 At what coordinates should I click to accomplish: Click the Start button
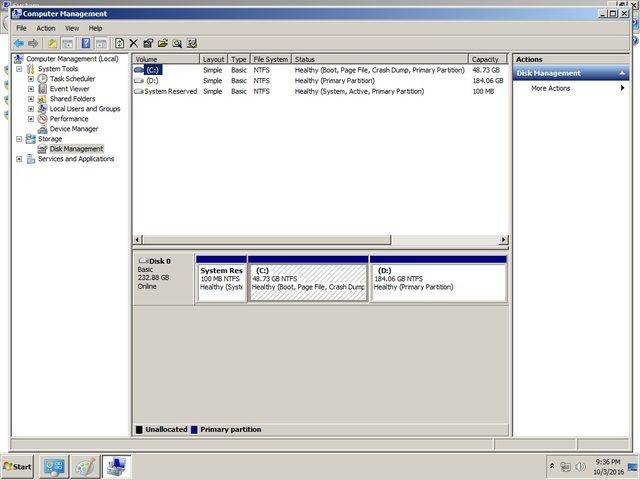pyautogui.click(x=18, y=467)
